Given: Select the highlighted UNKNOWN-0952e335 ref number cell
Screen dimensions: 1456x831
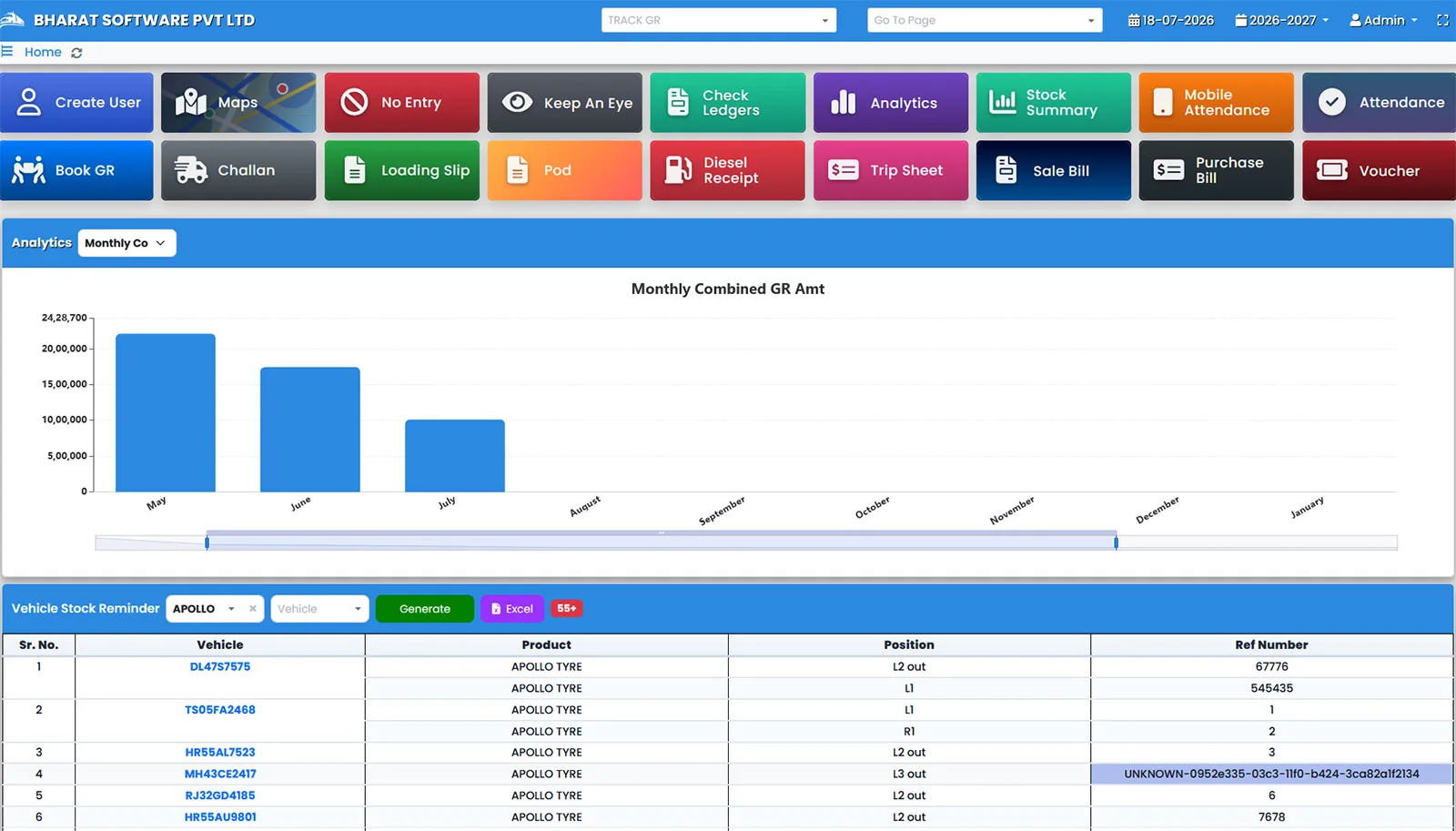Looking at the screenshot, I should (x=1271, y=775).
